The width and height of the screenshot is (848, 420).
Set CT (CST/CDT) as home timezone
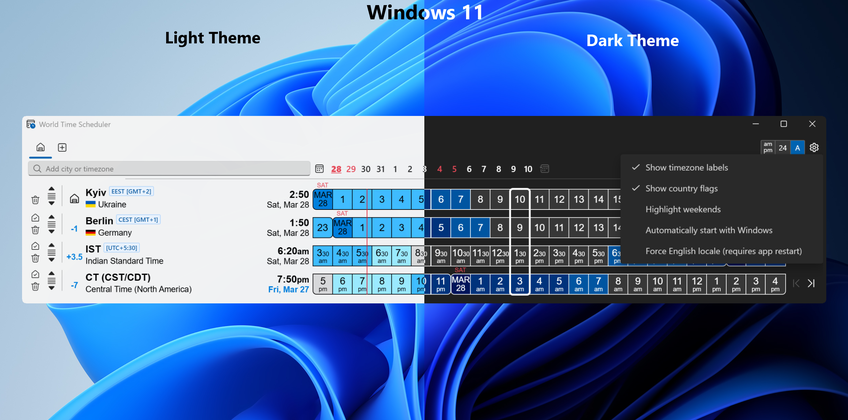[35, 274]
